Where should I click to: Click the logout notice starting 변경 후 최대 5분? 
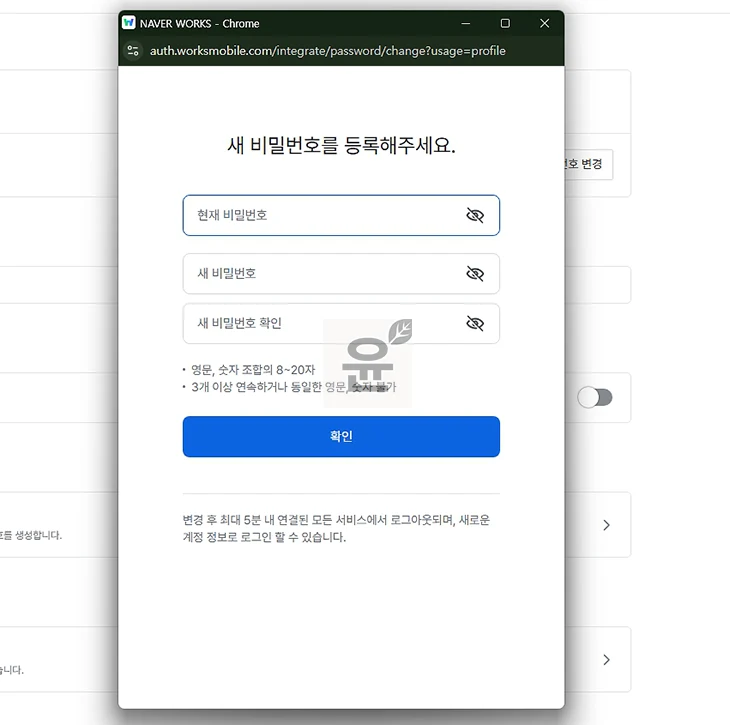[x=336, y=528]
